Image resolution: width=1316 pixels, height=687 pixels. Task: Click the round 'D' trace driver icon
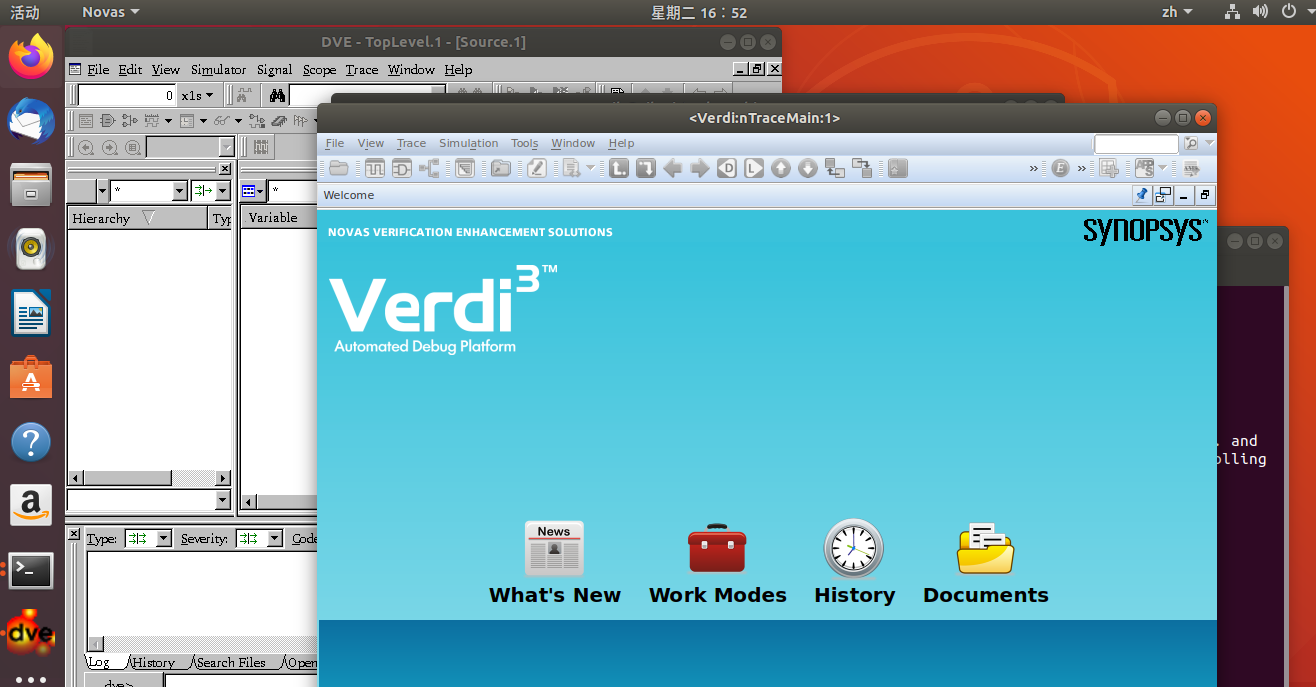click(x=727, y=169)
